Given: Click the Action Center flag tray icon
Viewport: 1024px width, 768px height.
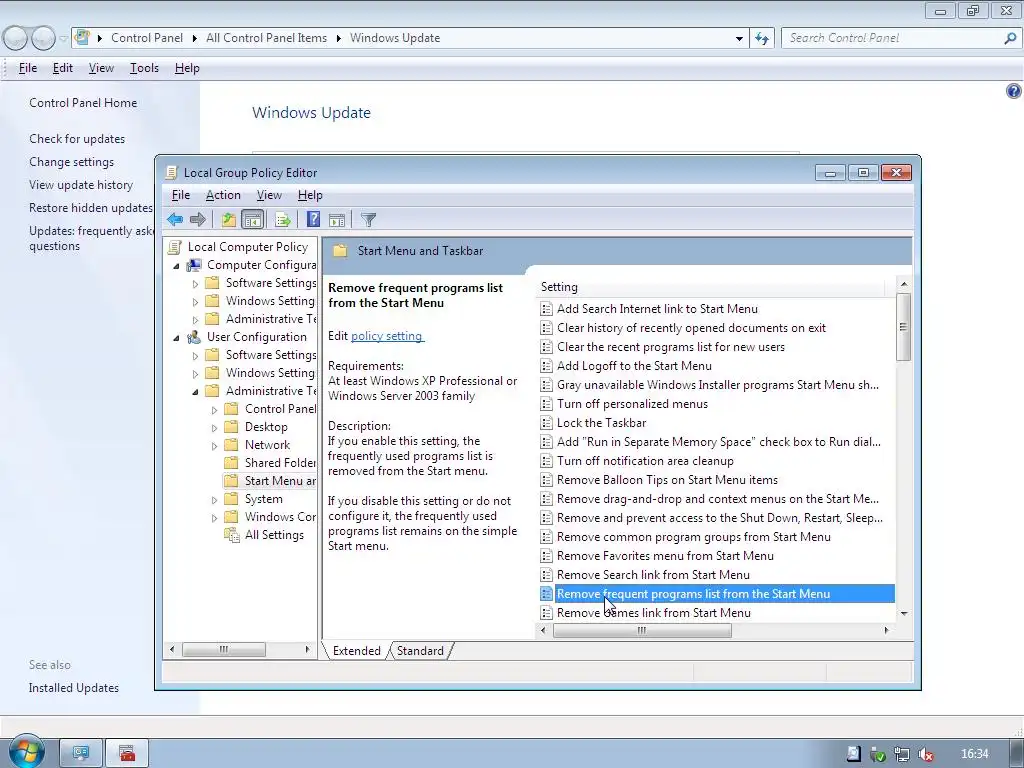Looking at the screenshot, I should [854, 754].
